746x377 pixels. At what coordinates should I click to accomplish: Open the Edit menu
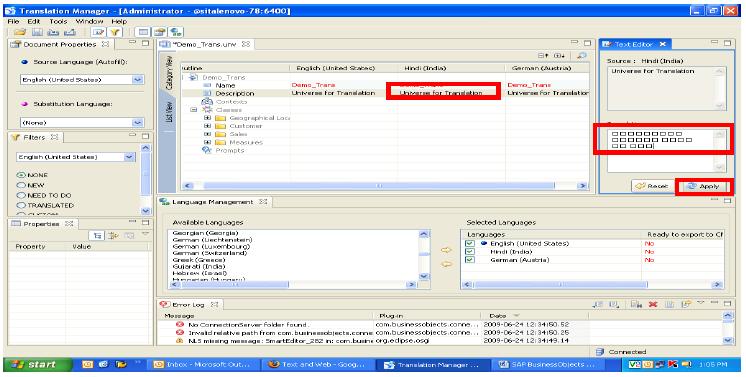tap(34, 21)
